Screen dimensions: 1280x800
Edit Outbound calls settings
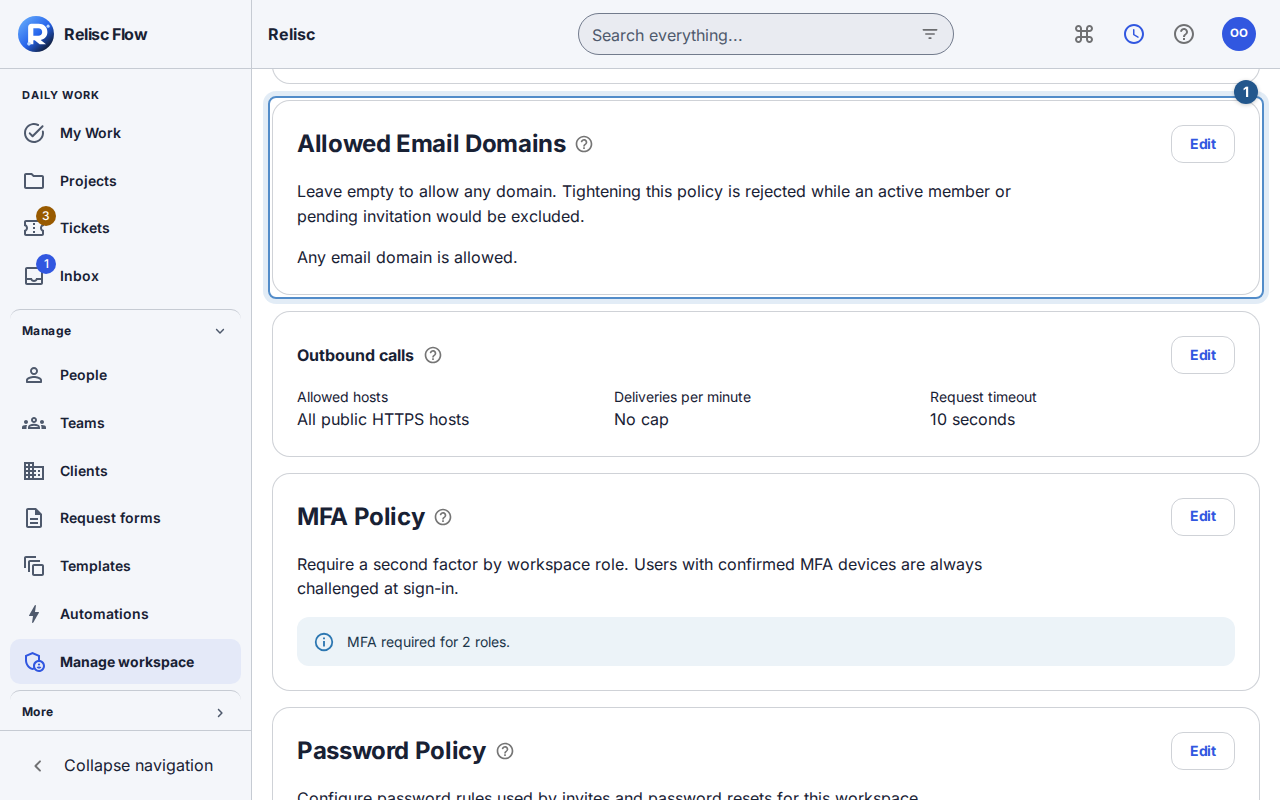click(x=1202, y=355)
